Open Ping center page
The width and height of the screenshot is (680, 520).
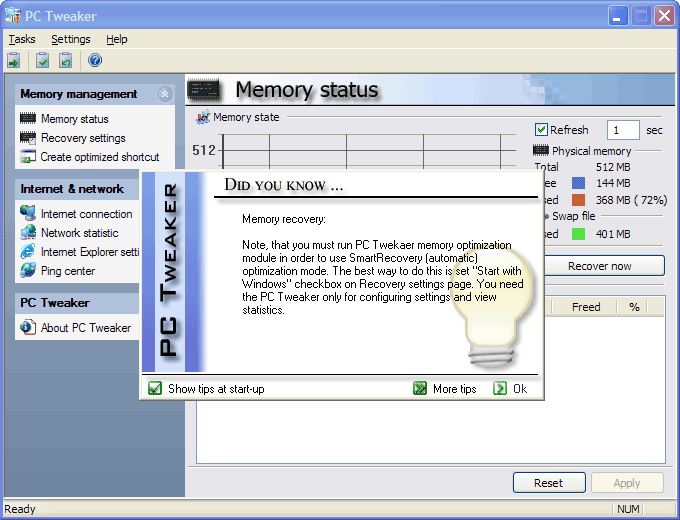pos(68,271)
